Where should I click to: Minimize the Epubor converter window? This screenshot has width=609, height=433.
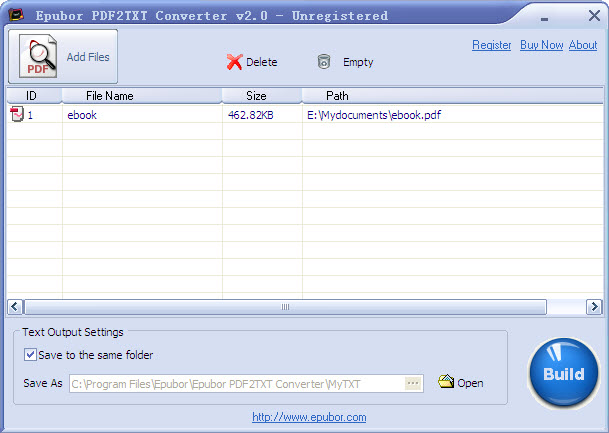tap(545, 19)
